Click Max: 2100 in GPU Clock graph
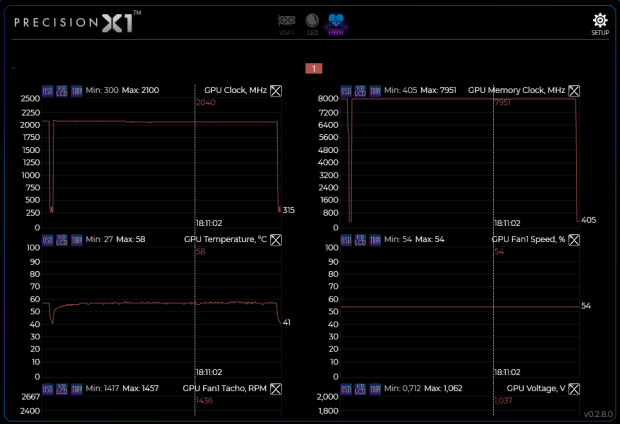Viewport: 620px width, 424px height. pos(140,90)
